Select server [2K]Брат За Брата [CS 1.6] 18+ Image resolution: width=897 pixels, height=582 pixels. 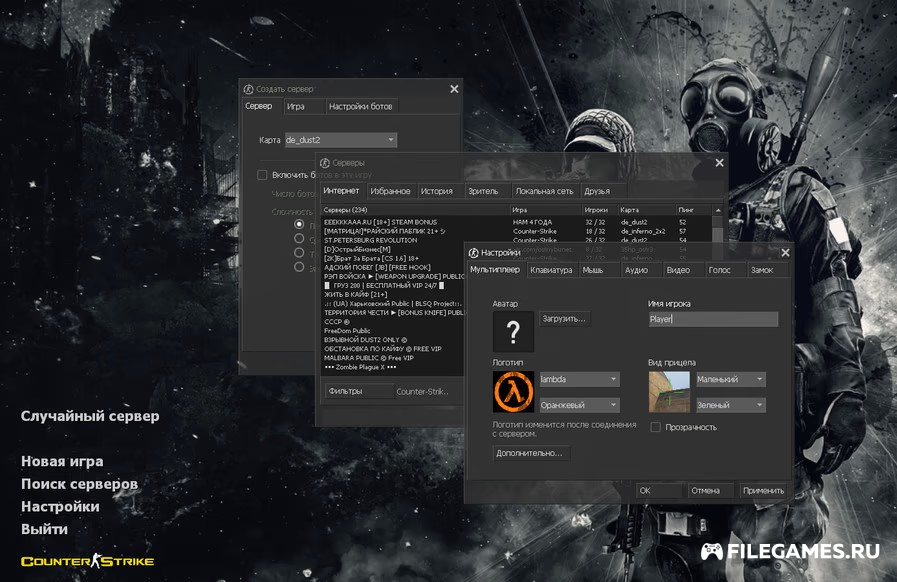393,259
